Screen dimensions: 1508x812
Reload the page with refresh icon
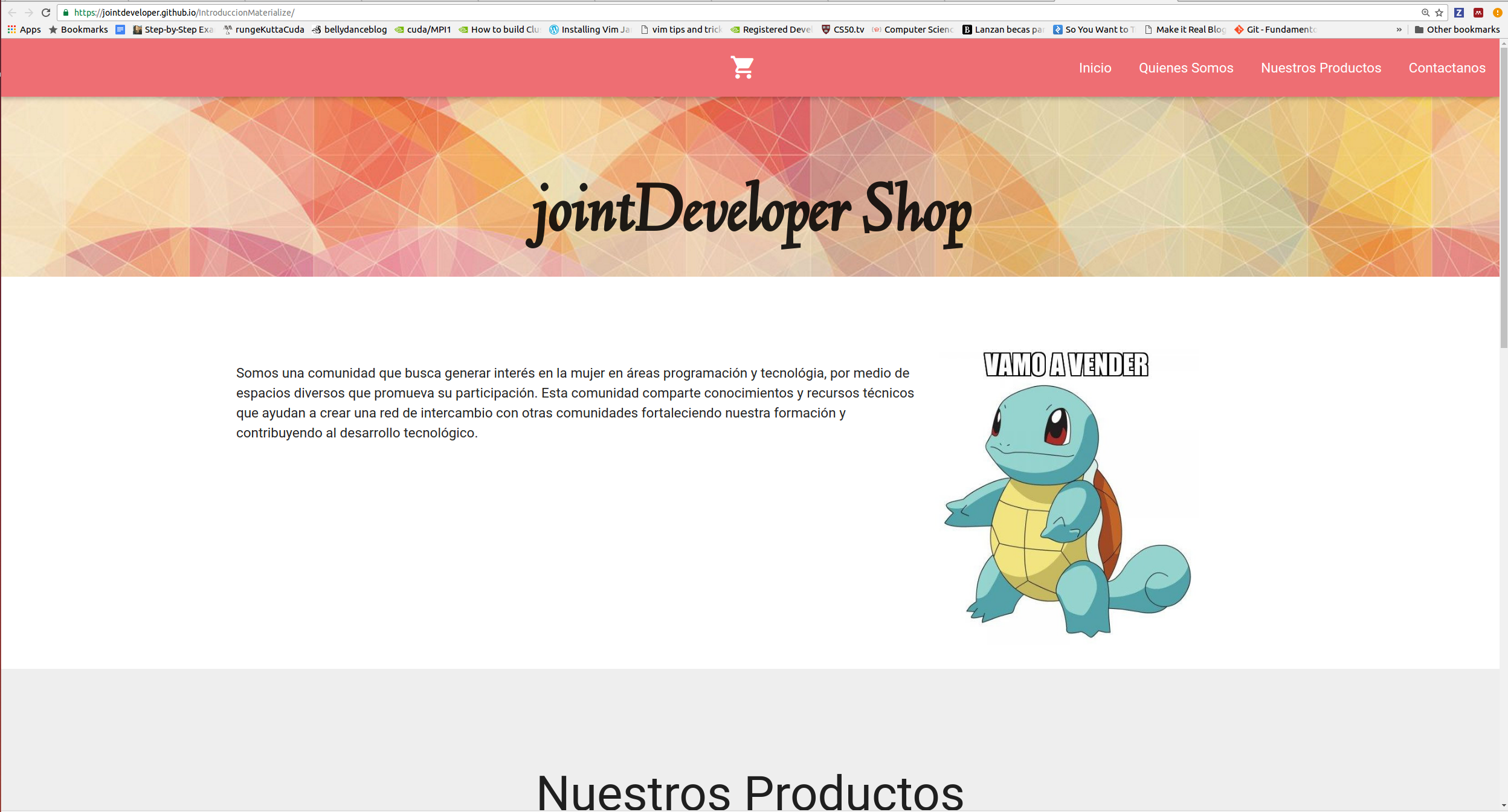[x=46, y=12]
